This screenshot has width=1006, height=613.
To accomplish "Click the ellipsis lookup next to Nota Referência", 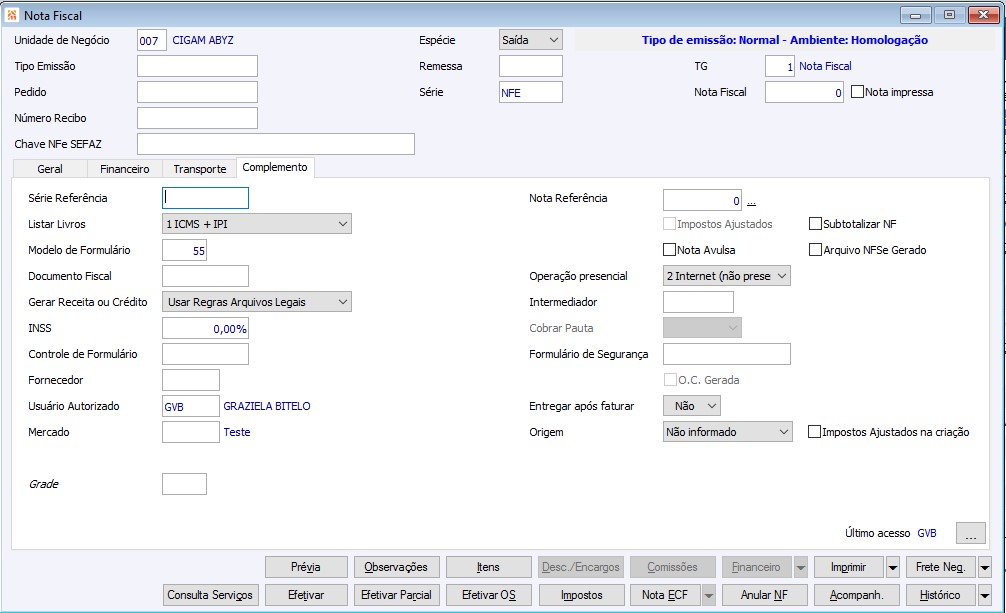I will [x=751, y=202].
